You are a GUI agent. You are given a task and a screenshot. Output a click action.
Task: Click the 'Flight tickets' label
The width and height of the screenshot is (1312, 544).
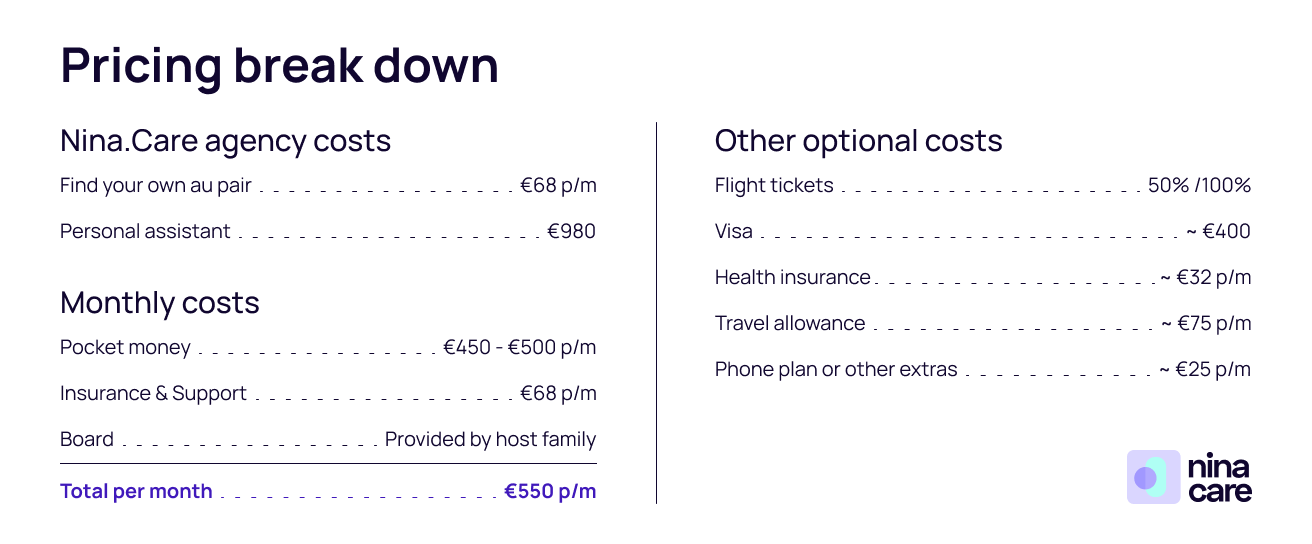coord(774,186)
